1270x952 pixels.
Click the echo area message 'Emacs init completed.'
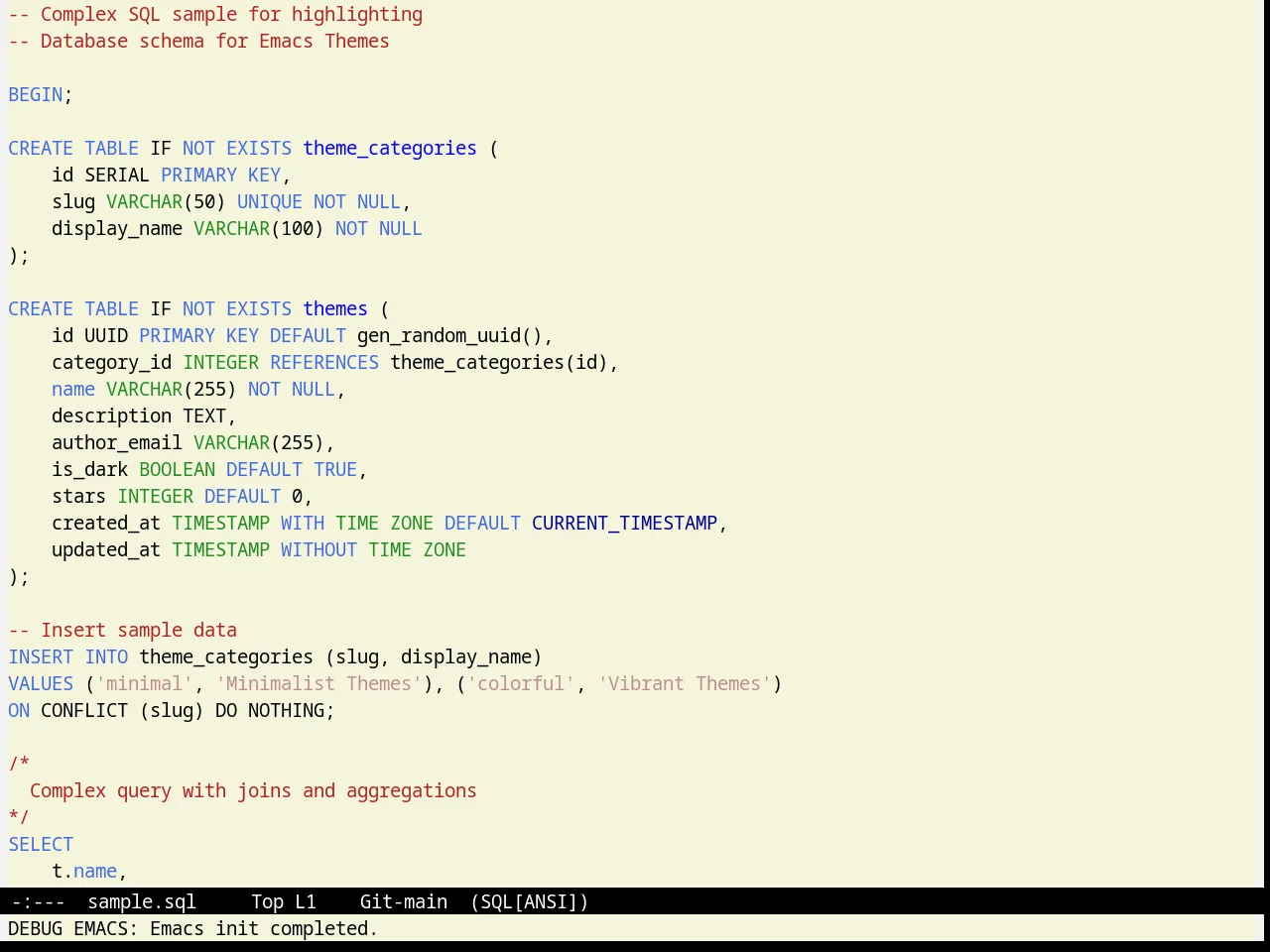pyautogui.click(x=264, y=928)
